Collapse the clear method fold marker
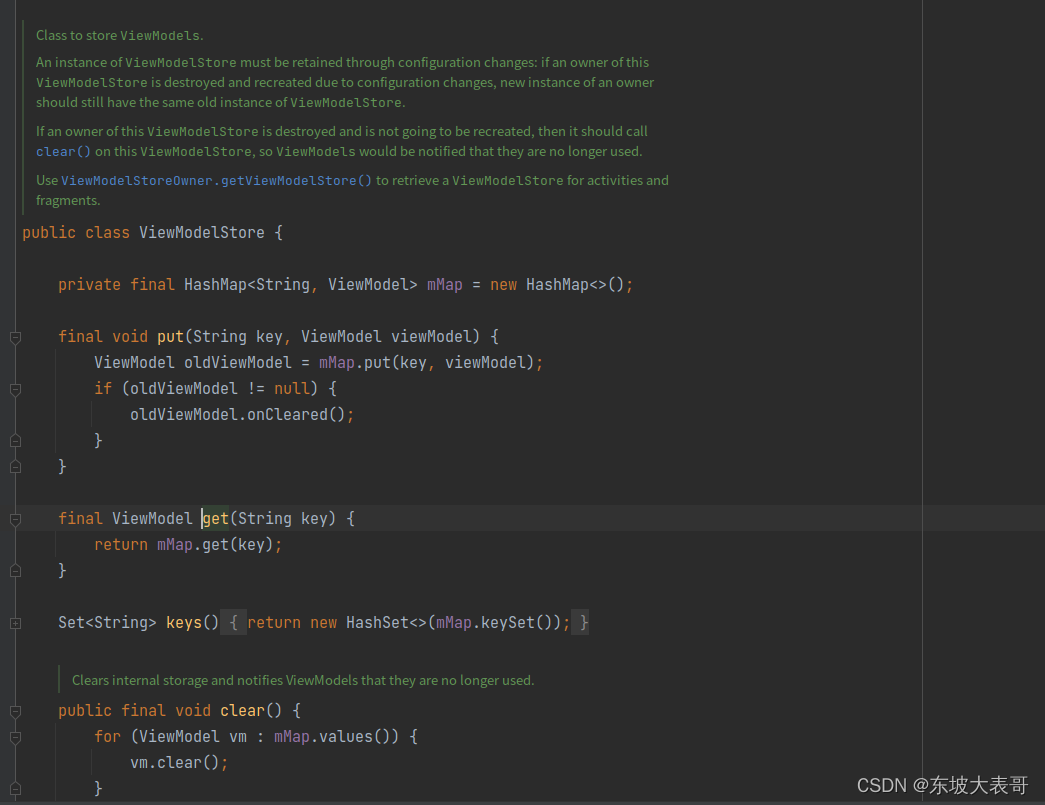The image size is (1045, 805). tap(16, 711)
